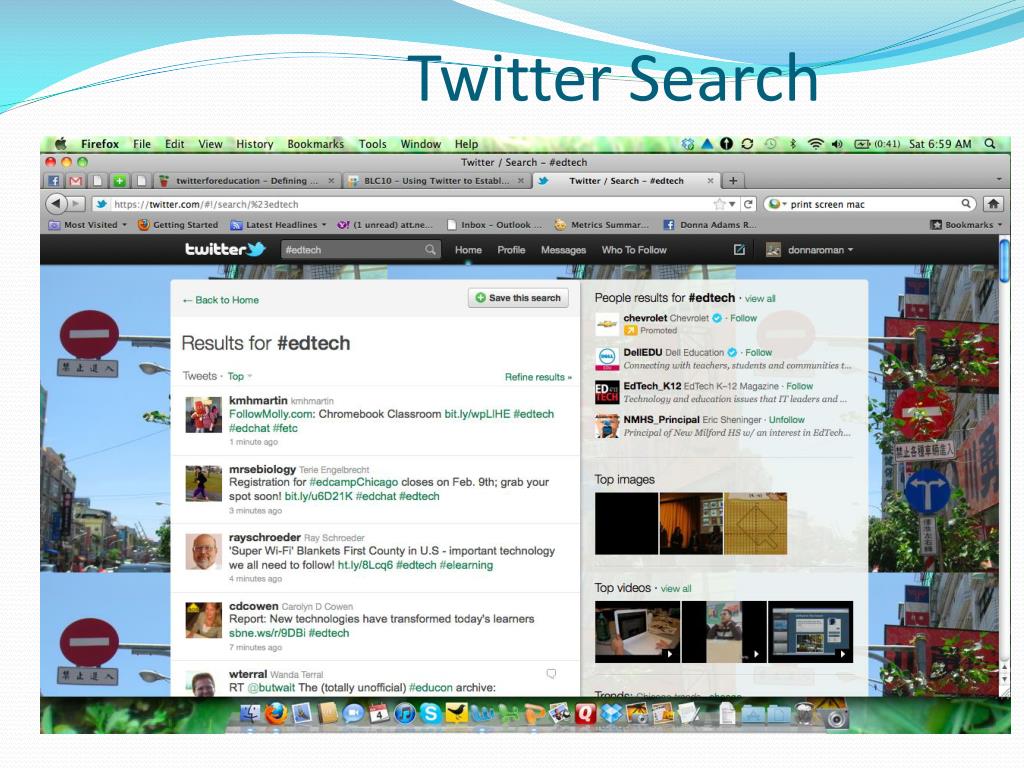Click the browser forward arrow button
Image resolution: width=1024 pixels, height=768 pixels.
click(77, 204)
